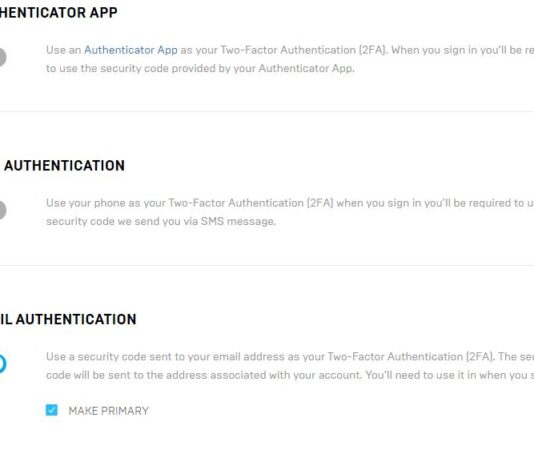
Task: Click the 'code will be sent to the address' line
Action: (x=290, y=375)
